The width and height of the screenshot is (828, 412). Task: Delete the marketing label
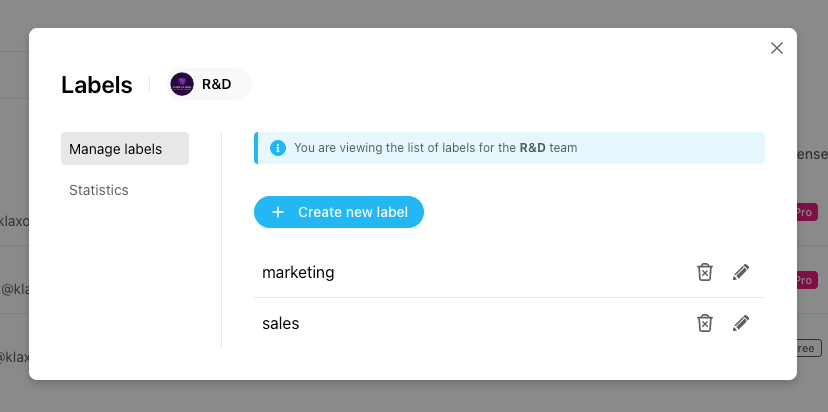(705, 272)
